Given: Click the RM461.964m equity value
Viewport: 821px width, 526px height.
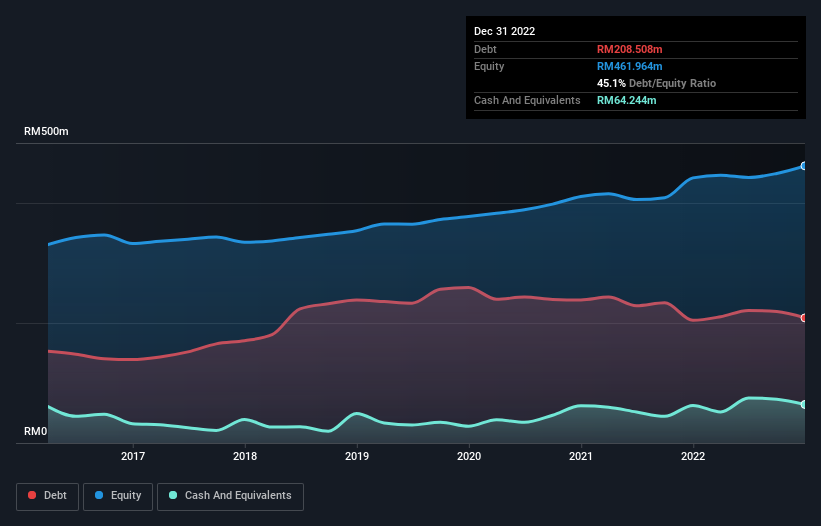Looking at the screenshot, I should 630,66.
